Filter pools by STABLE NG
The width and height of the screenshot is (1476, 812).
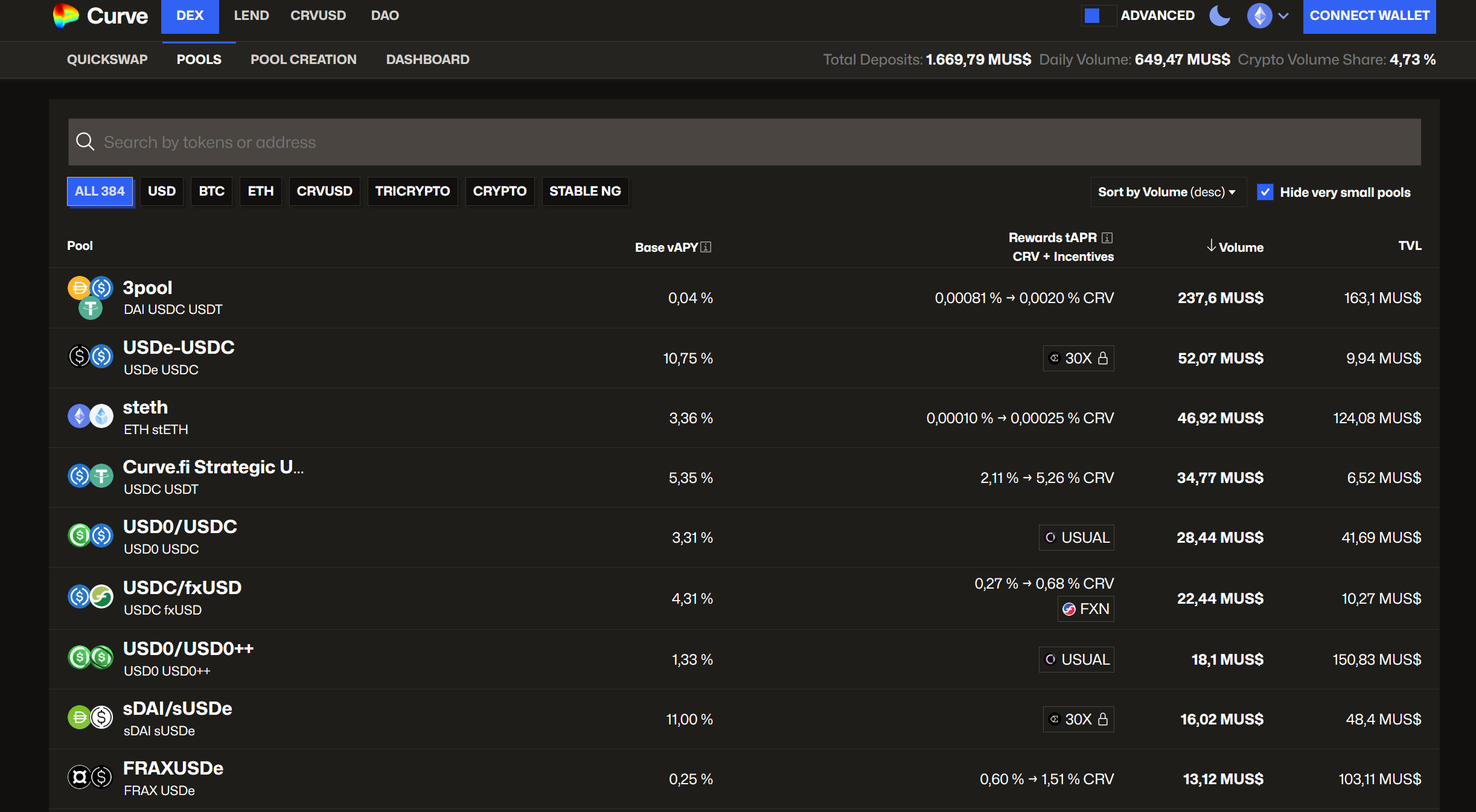coord(585,191)
